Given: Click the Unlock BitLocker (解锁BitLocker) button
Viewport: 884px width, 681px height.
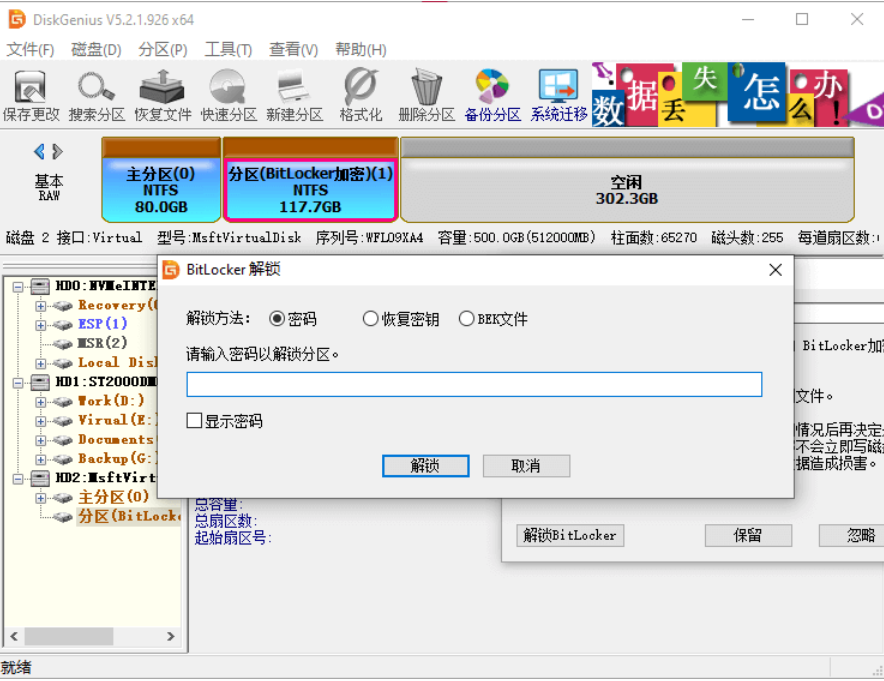Looking at the screenshot, I should point(570,536).
